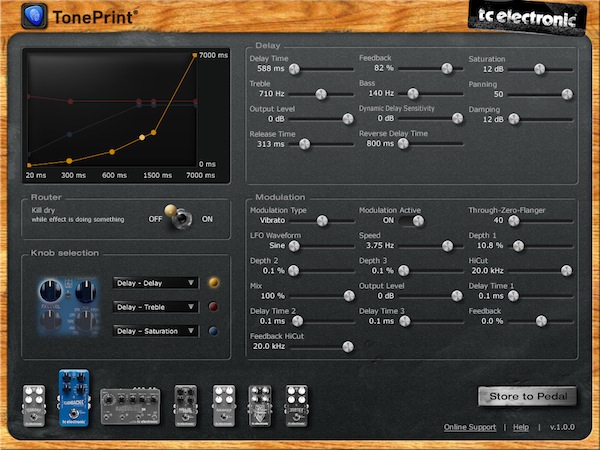Click the Dynamic Delay Sensitivity slider knob
The width and height of the screenshot is (600, 450).
point(458,118)
